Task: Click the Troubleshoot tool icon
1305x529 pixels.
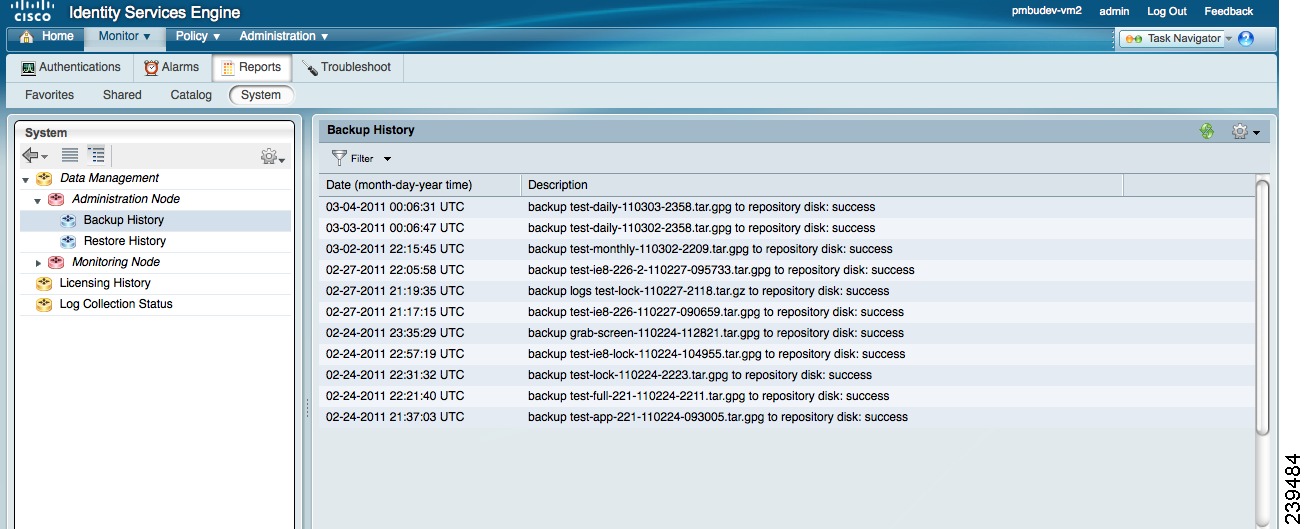Action: coord(309,68)
